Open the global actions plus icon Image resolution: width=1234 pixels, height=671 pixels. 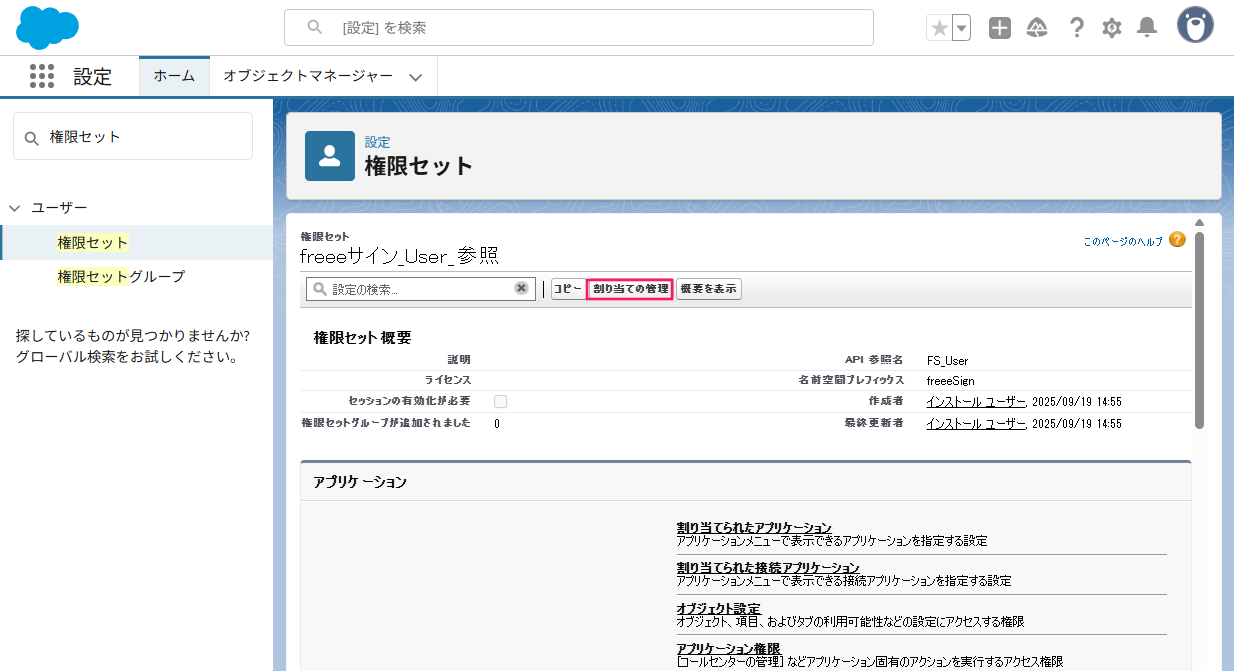(1000, 28)
